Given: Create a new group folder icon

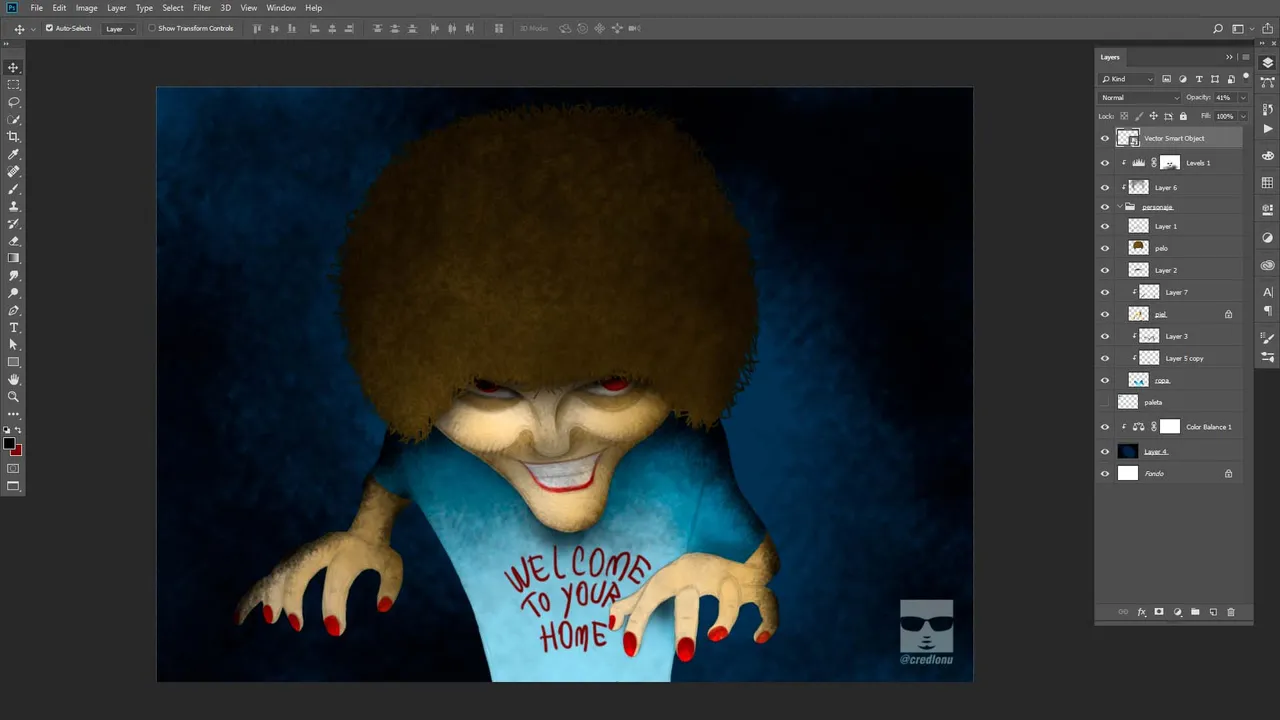Looking at the screenshot, I should (x=1195, y=612).
